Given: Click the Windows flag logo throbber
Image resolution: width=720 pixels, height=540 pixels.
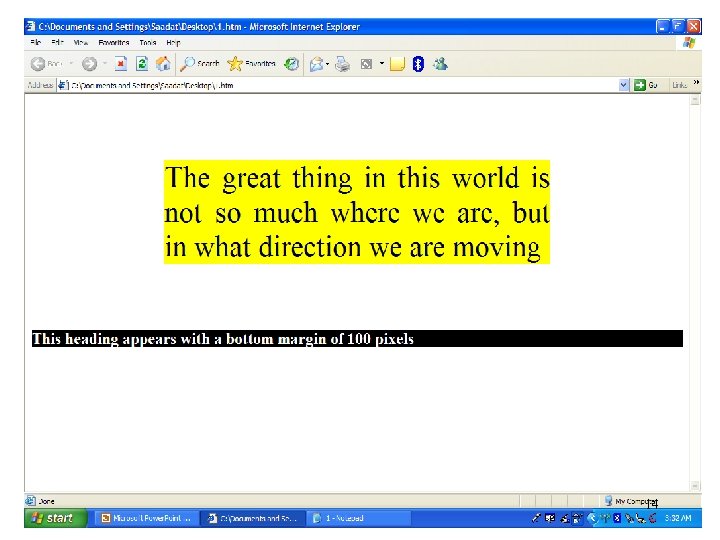Looking at the screenshot, I should click(x=689, y=43).
